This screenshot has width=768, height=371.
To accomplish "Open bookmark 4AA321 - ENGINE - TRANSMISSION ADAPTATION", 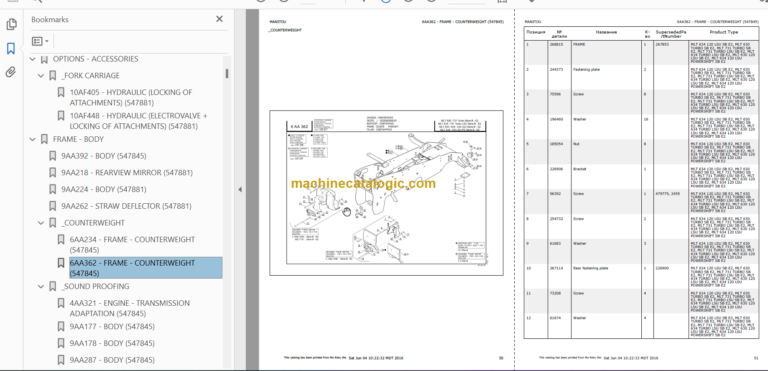I will pyautogui.click(x=129, y=308).
